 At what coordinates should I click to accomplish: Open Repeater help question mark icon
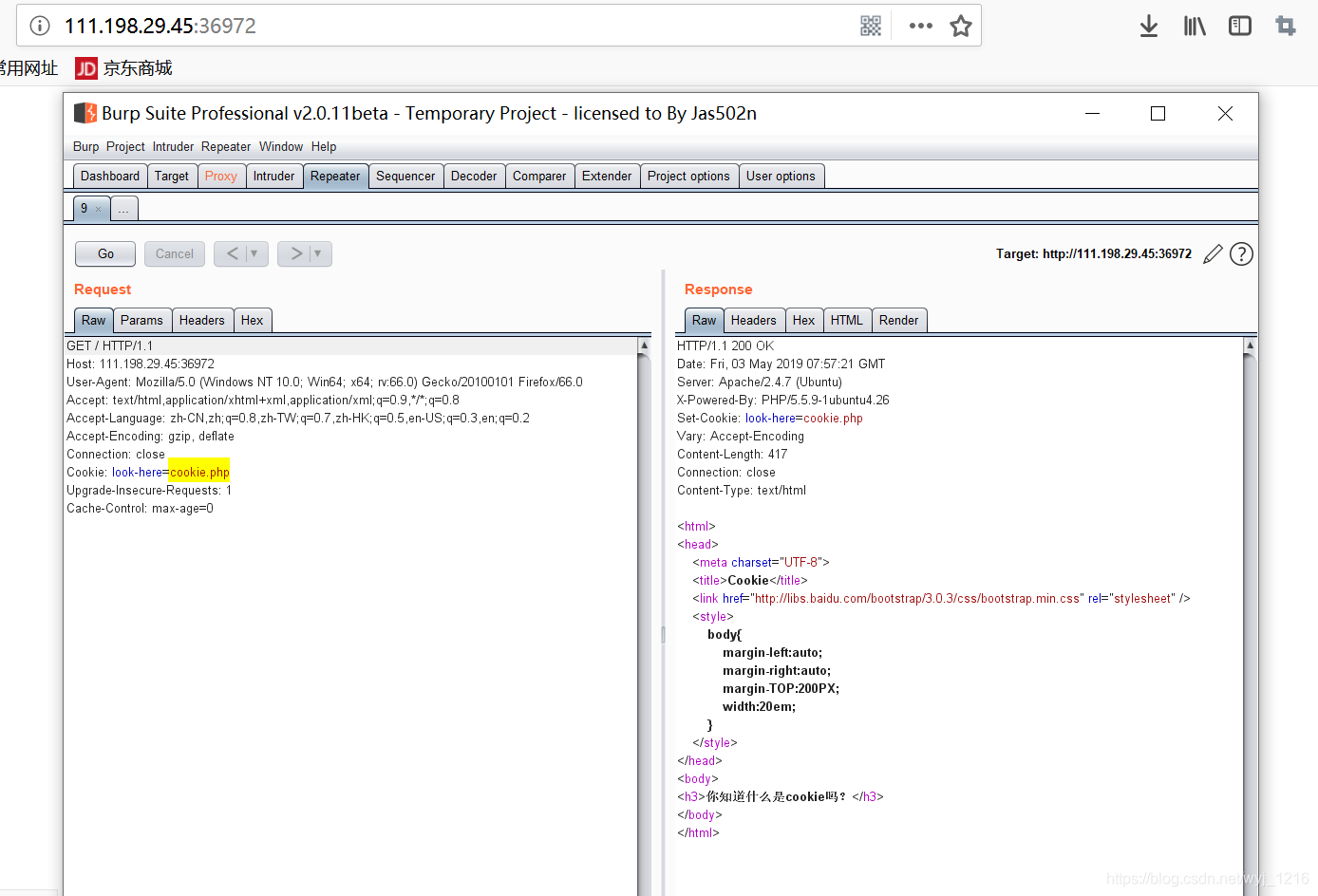[x=1241, y=254]
